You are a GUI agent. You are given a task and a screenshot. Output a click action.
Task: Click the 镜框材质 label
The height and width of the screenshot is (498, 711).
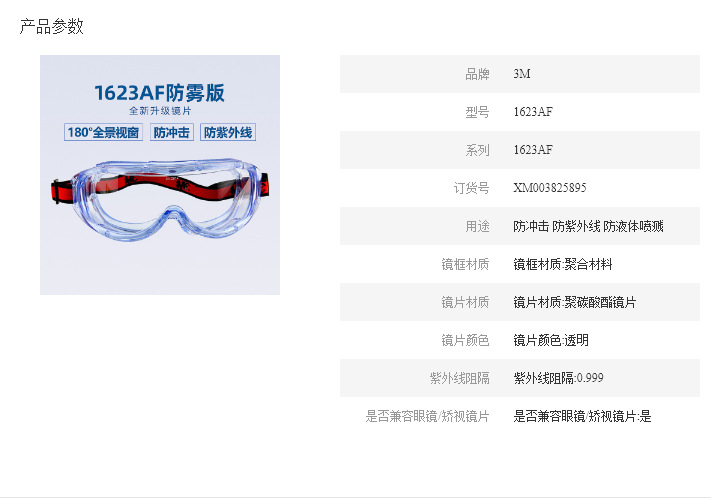click(465, 264)
